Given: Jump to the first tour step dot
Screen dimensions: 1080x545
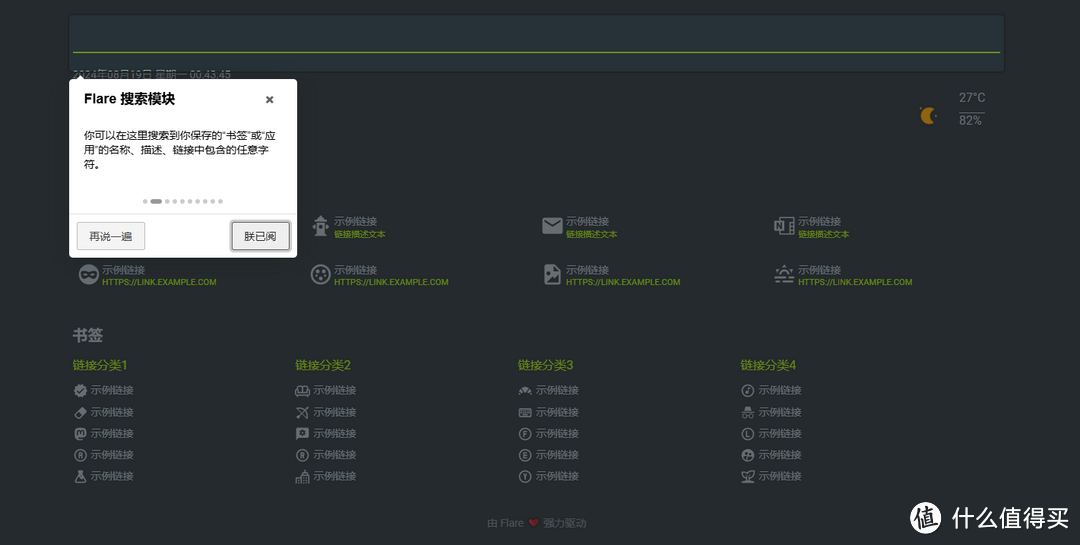Looking at the screenshot, I should [x=145, y=201].
